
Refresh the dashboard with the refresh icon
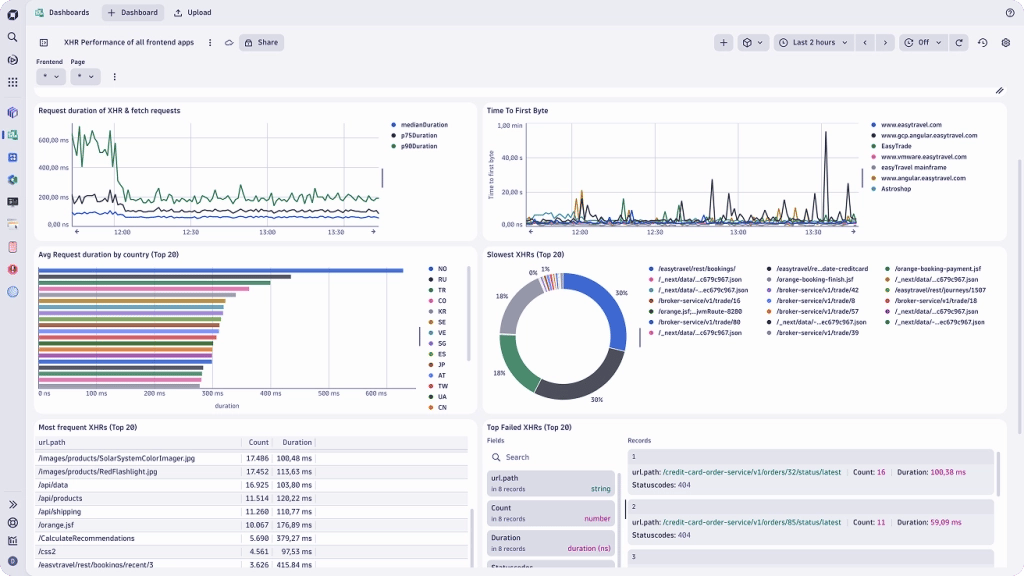pos(958,42)
